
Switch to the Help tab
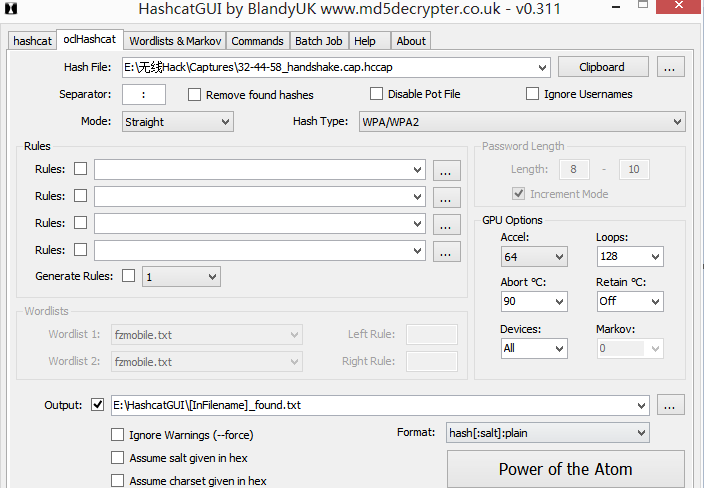point(370,41)
